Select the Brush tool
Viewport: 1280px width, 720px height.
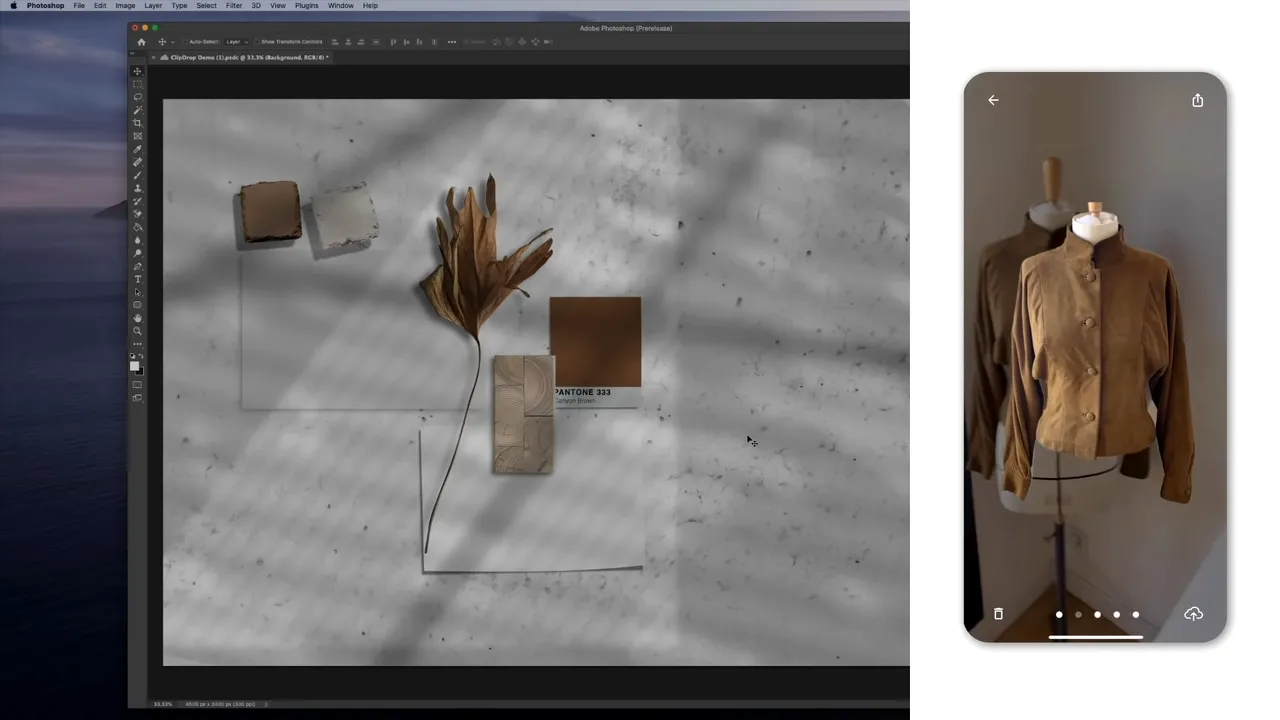tap(137, 175)
